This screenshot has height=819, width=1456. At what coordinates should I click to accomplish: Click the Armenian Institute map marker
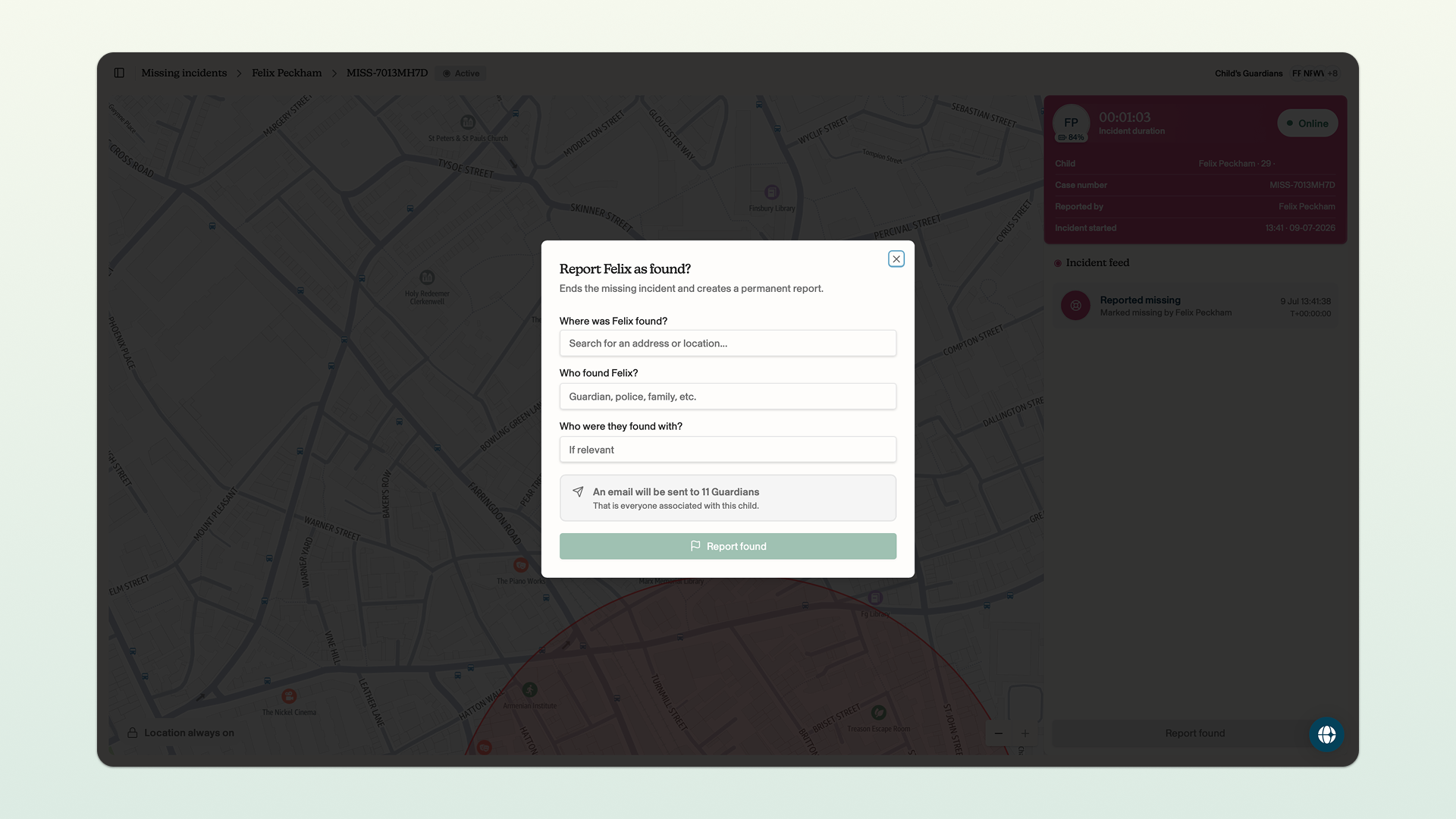(x=530, y=689)
